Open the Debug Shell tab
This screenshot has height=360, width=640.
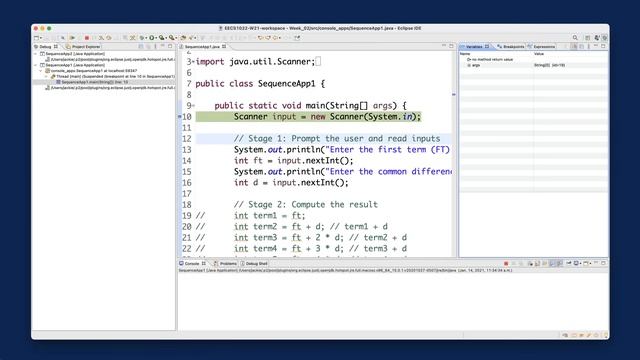(x=254, y=264)
